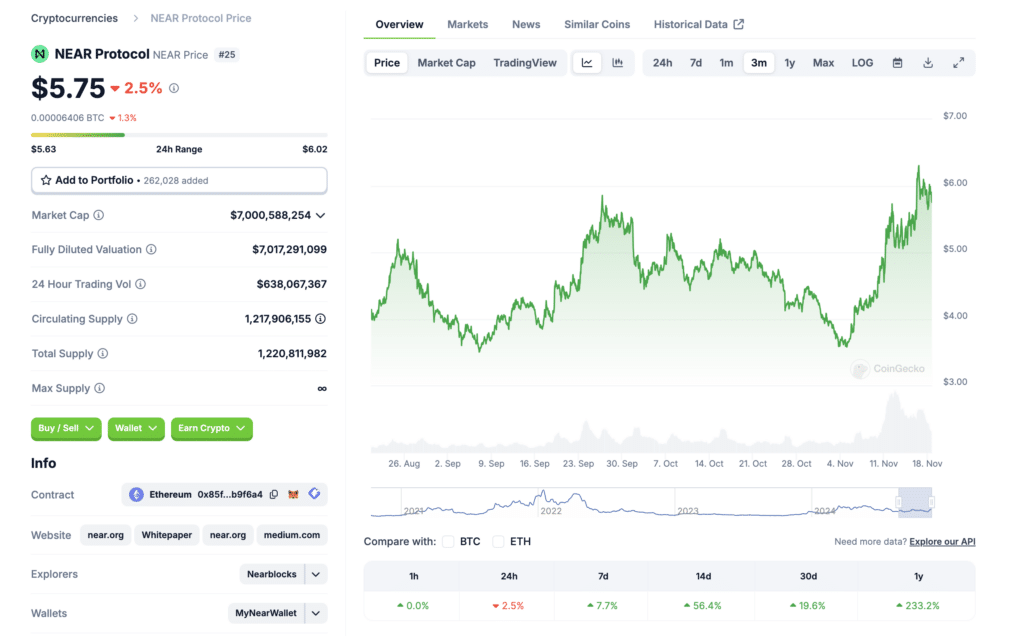Click the NEAR Protocol coin logo
The image size is (1024, 636).
[x=40, y=54]
